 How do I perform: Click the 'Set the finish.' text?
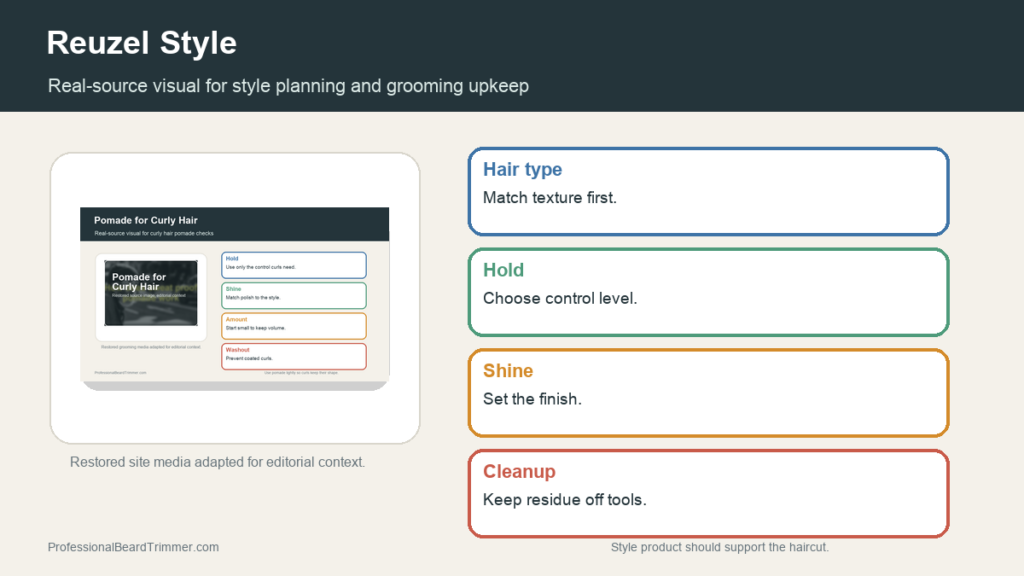point(532,398)
